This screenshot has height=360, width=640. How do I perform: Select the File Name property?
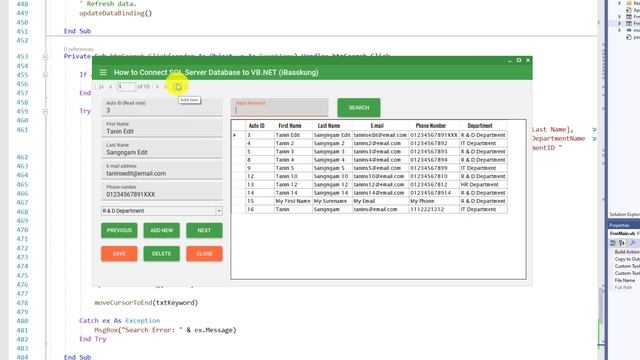[x=625, y=280]
